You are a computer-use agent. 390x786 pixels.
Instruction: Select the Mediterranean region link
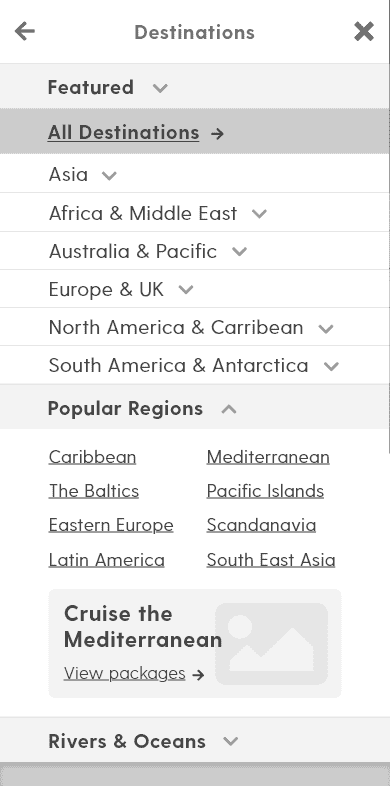click(x=268, y=457)
